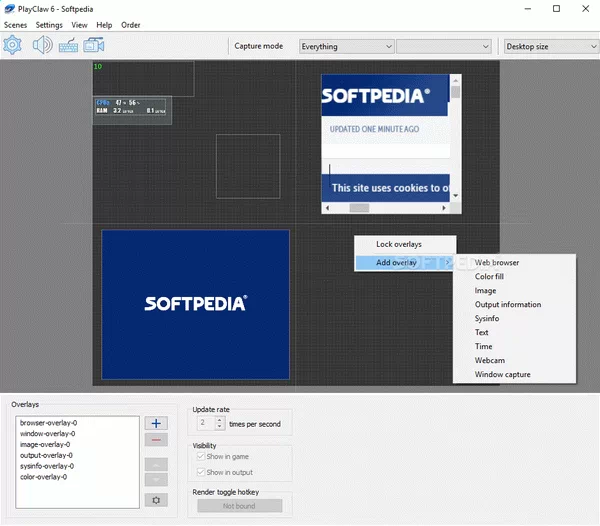
Task: Move overlay up with arrow button
Action: coord(156,464)
